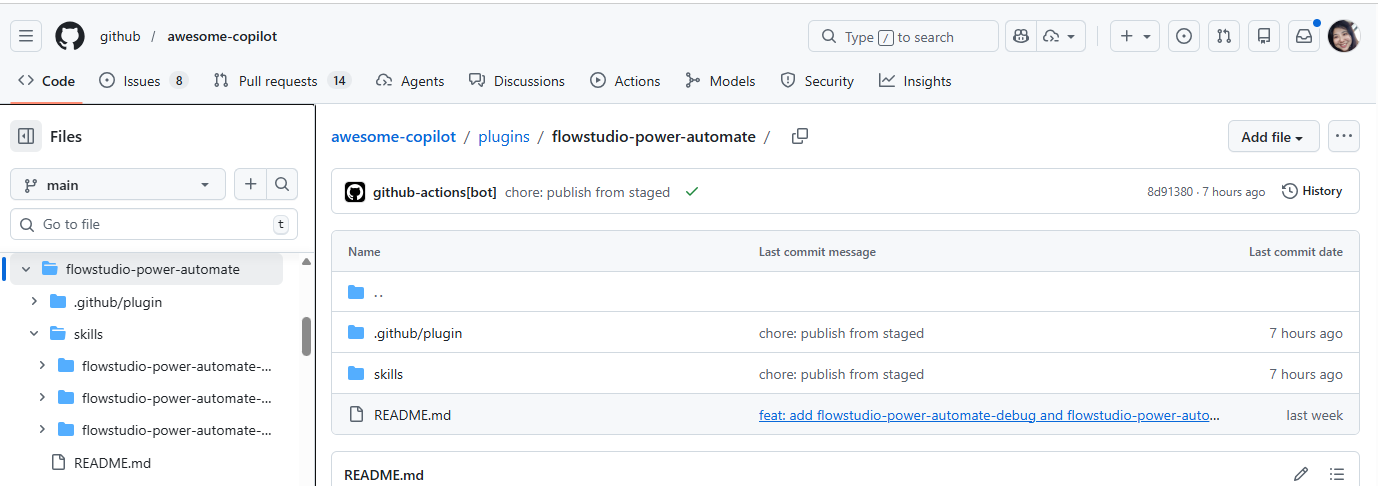Click the plugins breadcrumb link
The image size is (1378, 486).
[x=504, y=137]
